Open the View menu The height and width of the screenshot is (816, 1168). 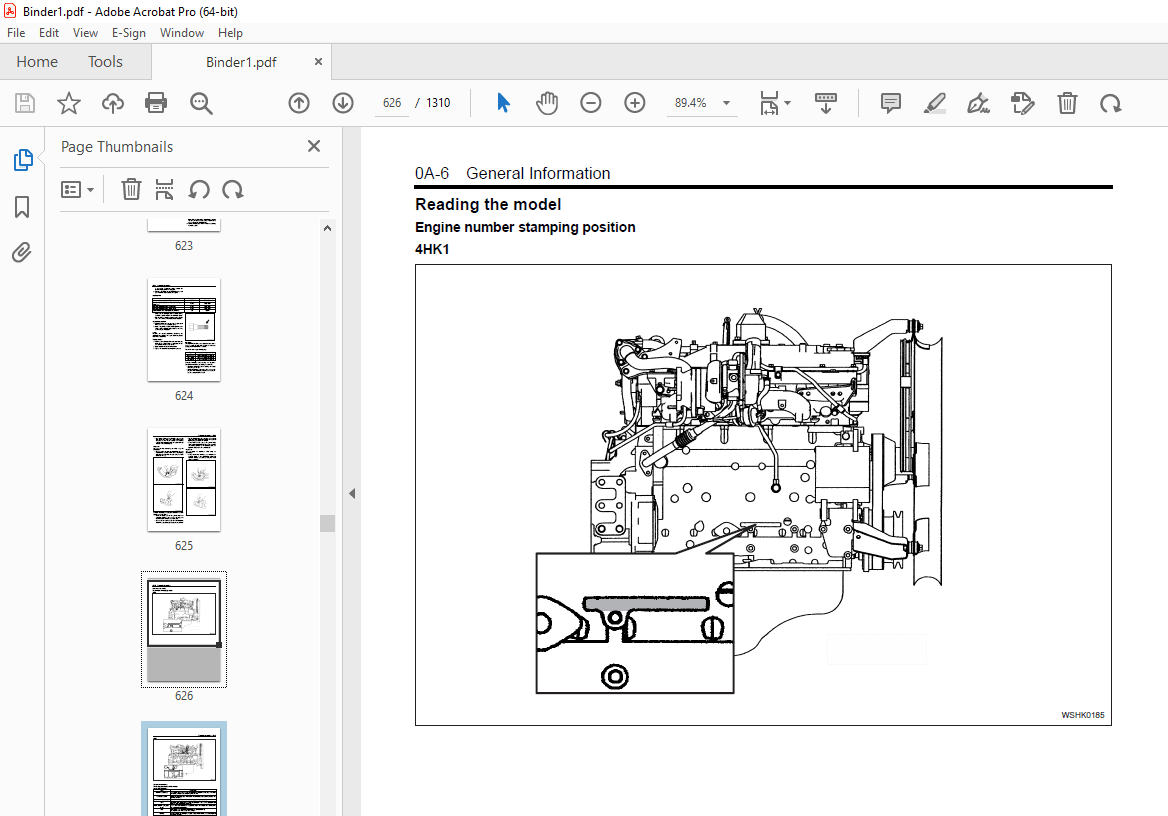[85, 33]
